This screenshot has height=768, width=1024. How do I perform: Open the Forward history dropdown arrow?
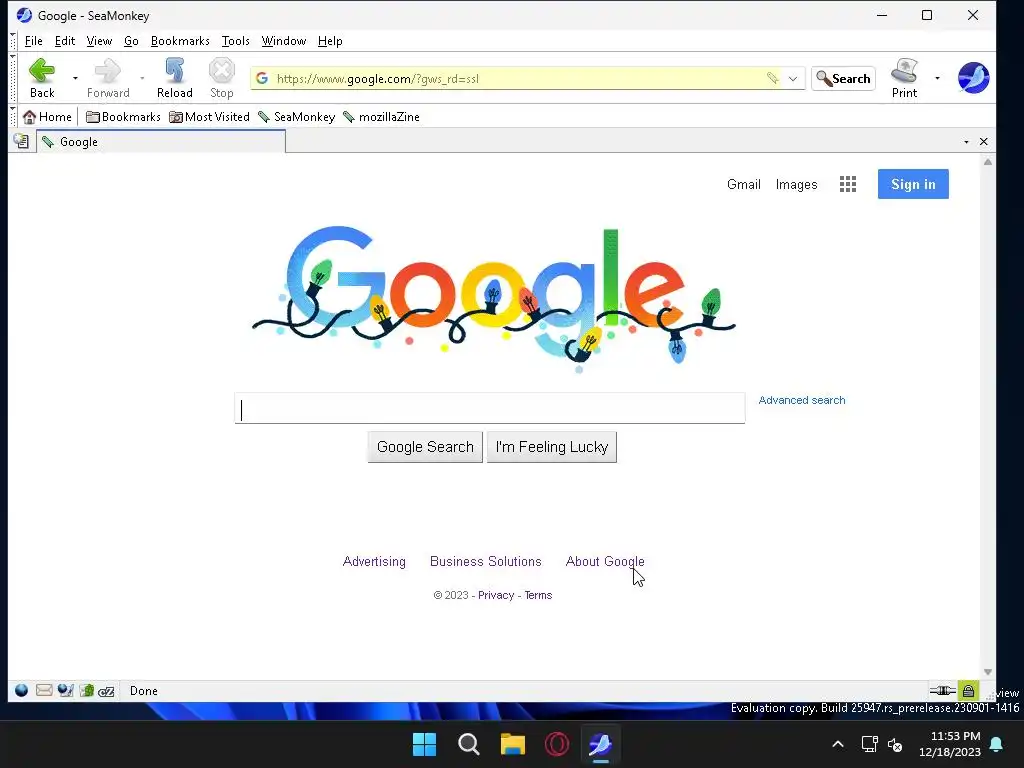pyautogui.click(x=142, y=78)
